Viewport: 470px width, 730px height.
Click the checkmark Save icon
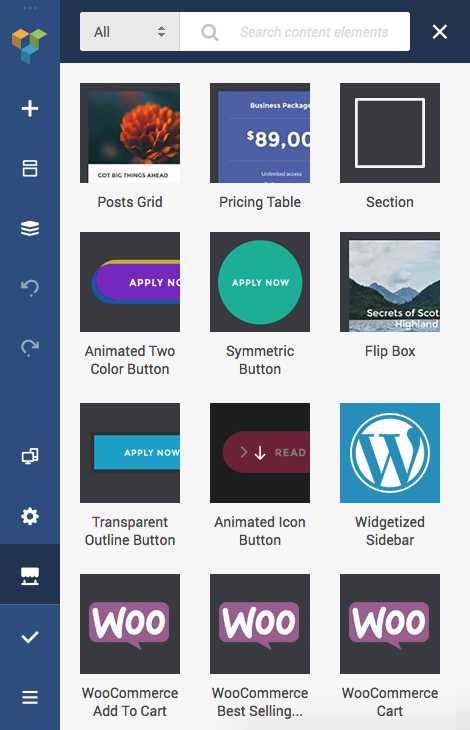click(x=30, y=637)
